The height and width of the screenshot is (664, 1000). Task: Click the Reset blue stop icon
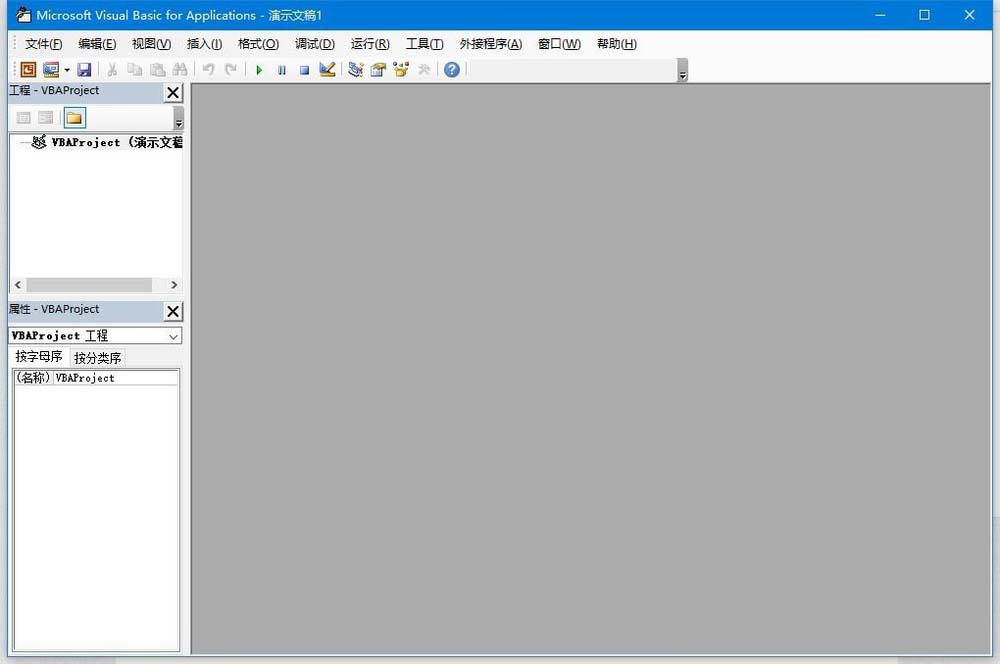tap(304, 70)
